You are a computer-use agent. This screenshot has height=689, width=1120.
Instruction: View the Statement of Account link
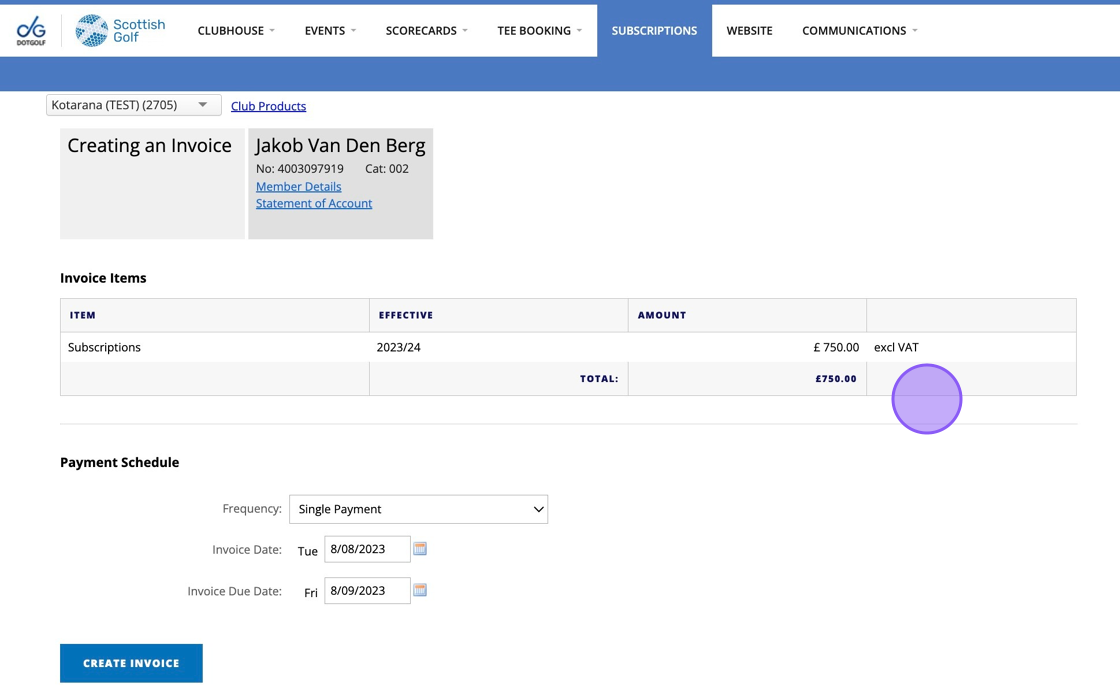[313, 203]
